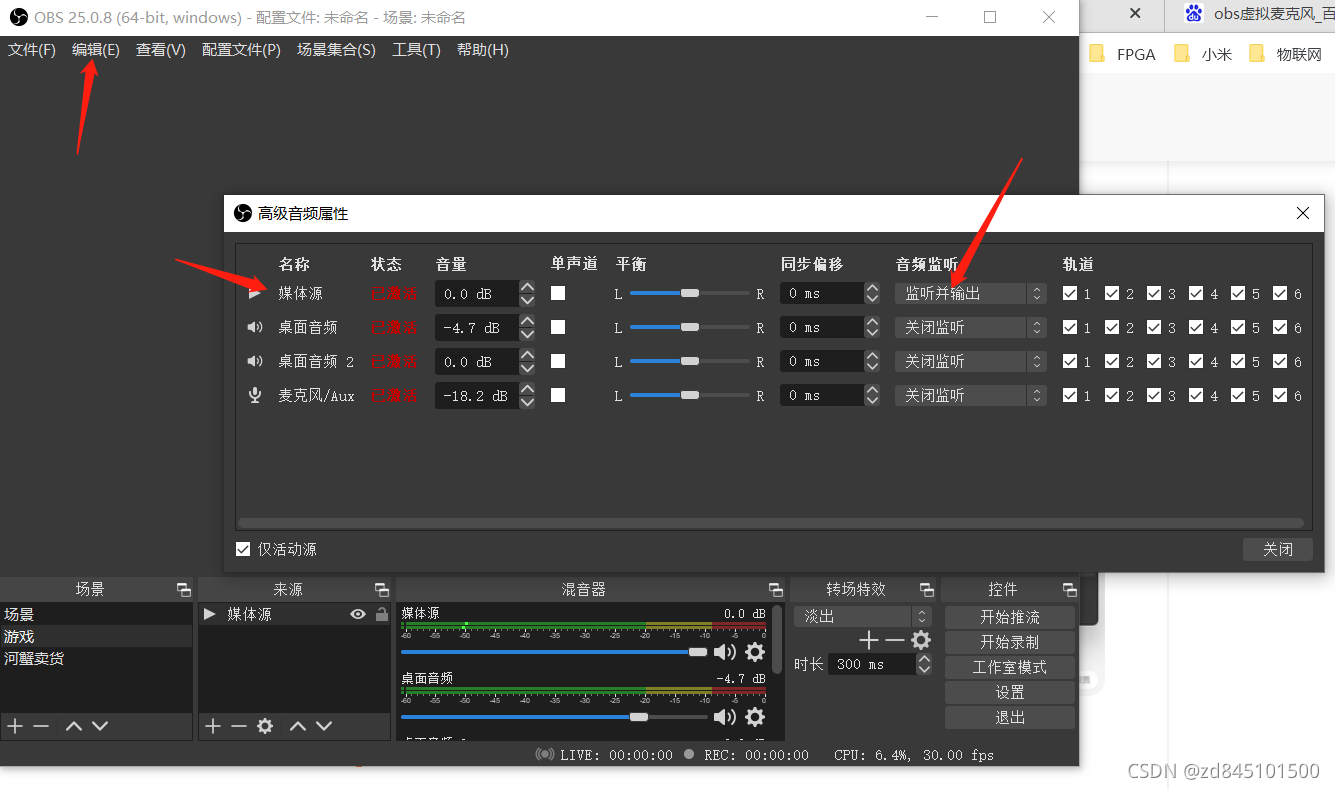Pop out the 场景 dock panel

[183, 590]
